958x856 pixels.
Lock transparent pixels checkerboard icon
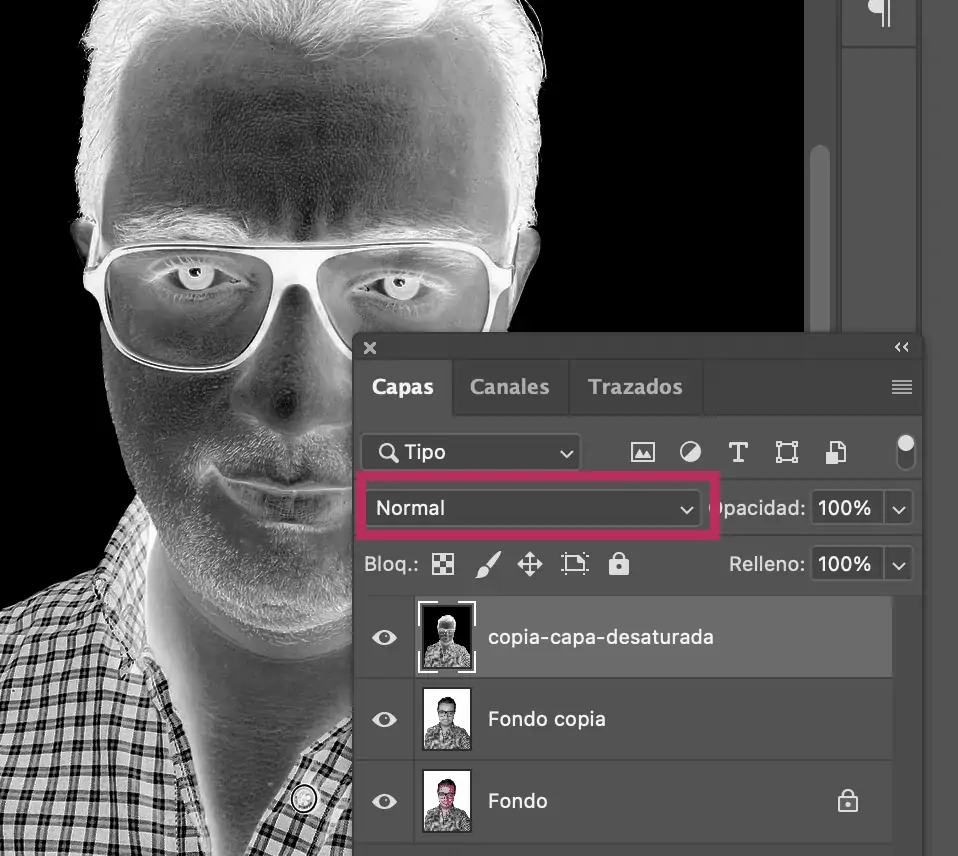(443, 564)
